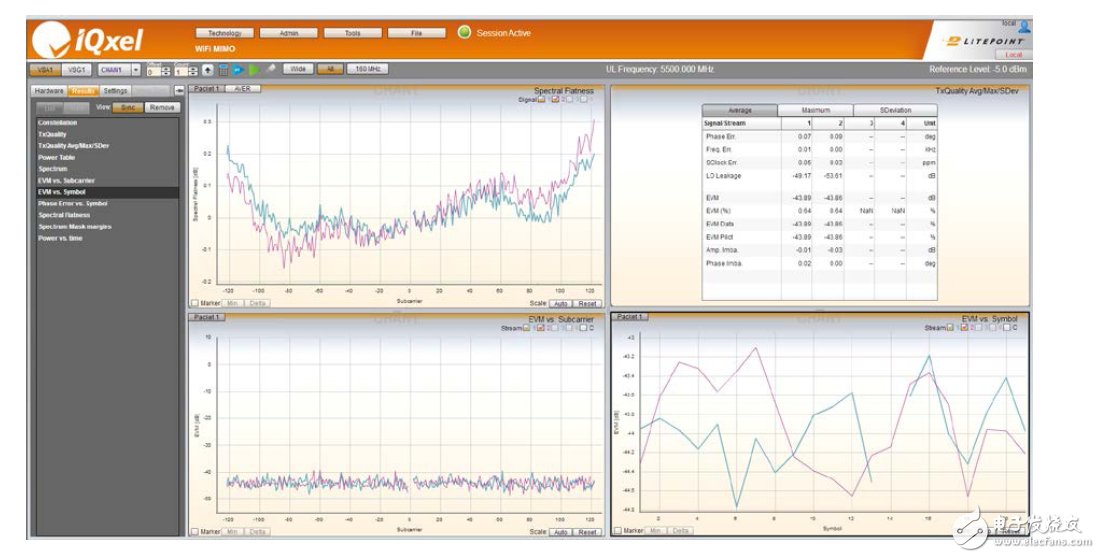
Task: Switch to the Hardware tab
Action: (x=49, y=91)
